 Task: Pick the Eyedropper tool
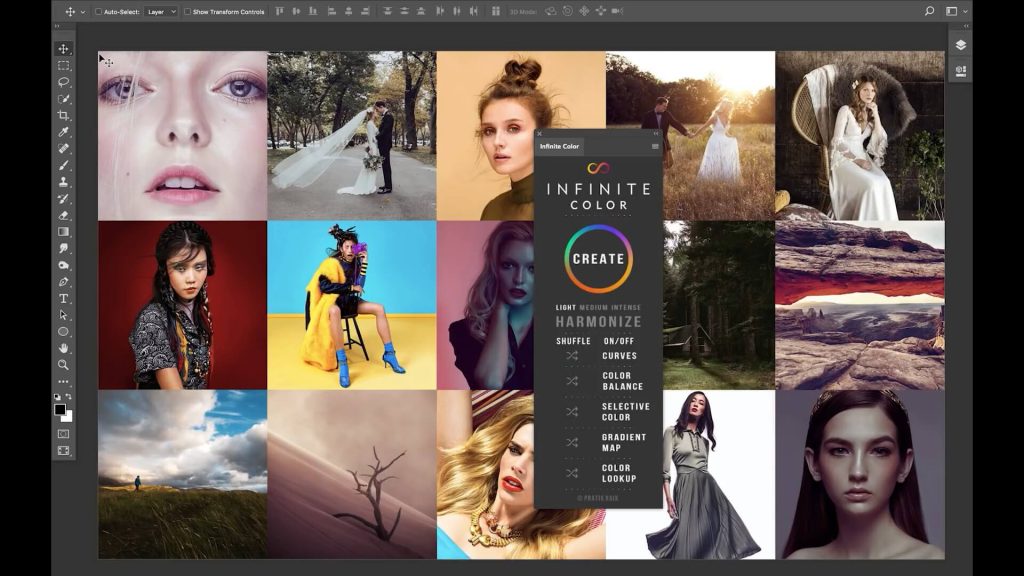[63, 132]
